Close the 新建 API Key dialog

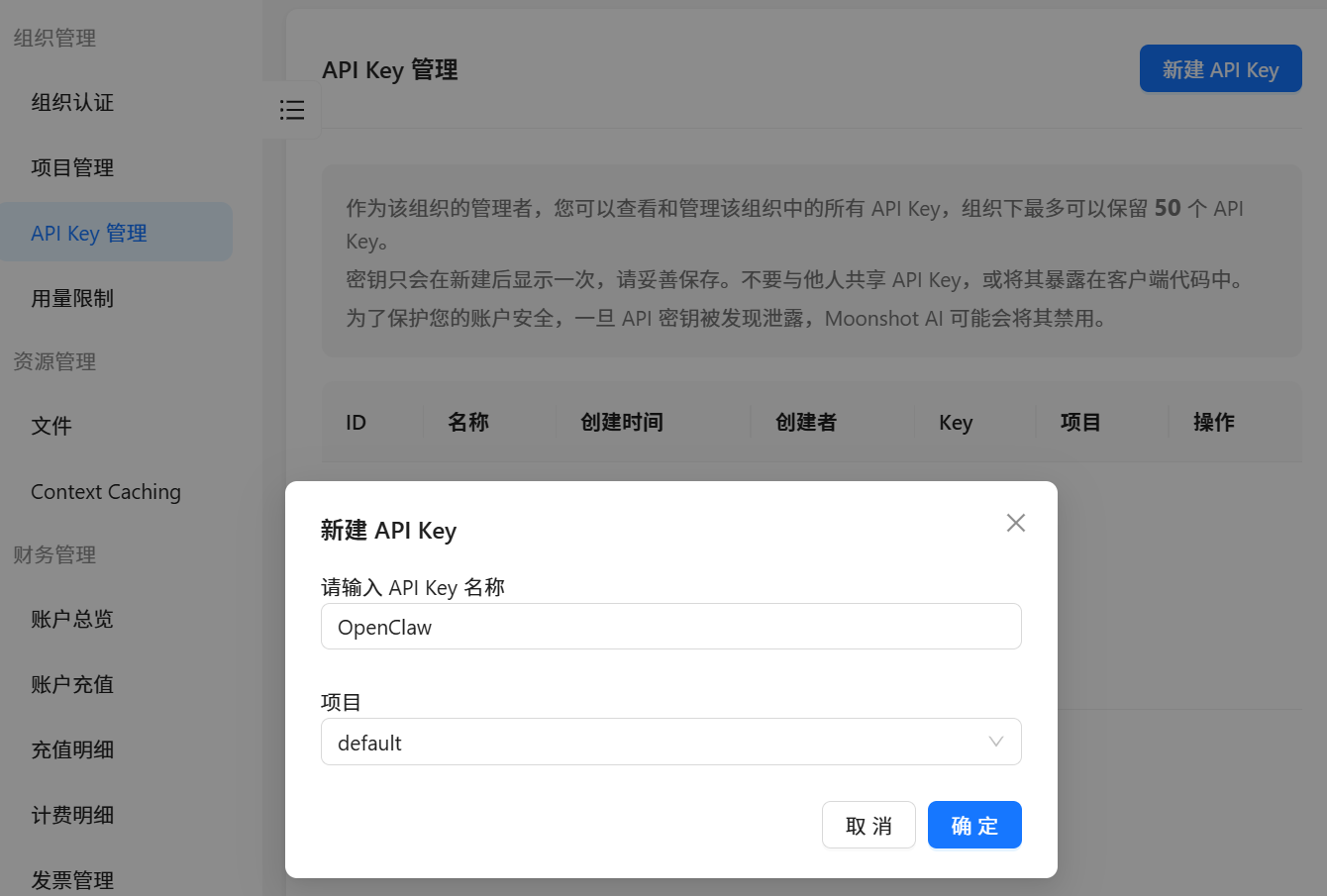pos(1015,523)
